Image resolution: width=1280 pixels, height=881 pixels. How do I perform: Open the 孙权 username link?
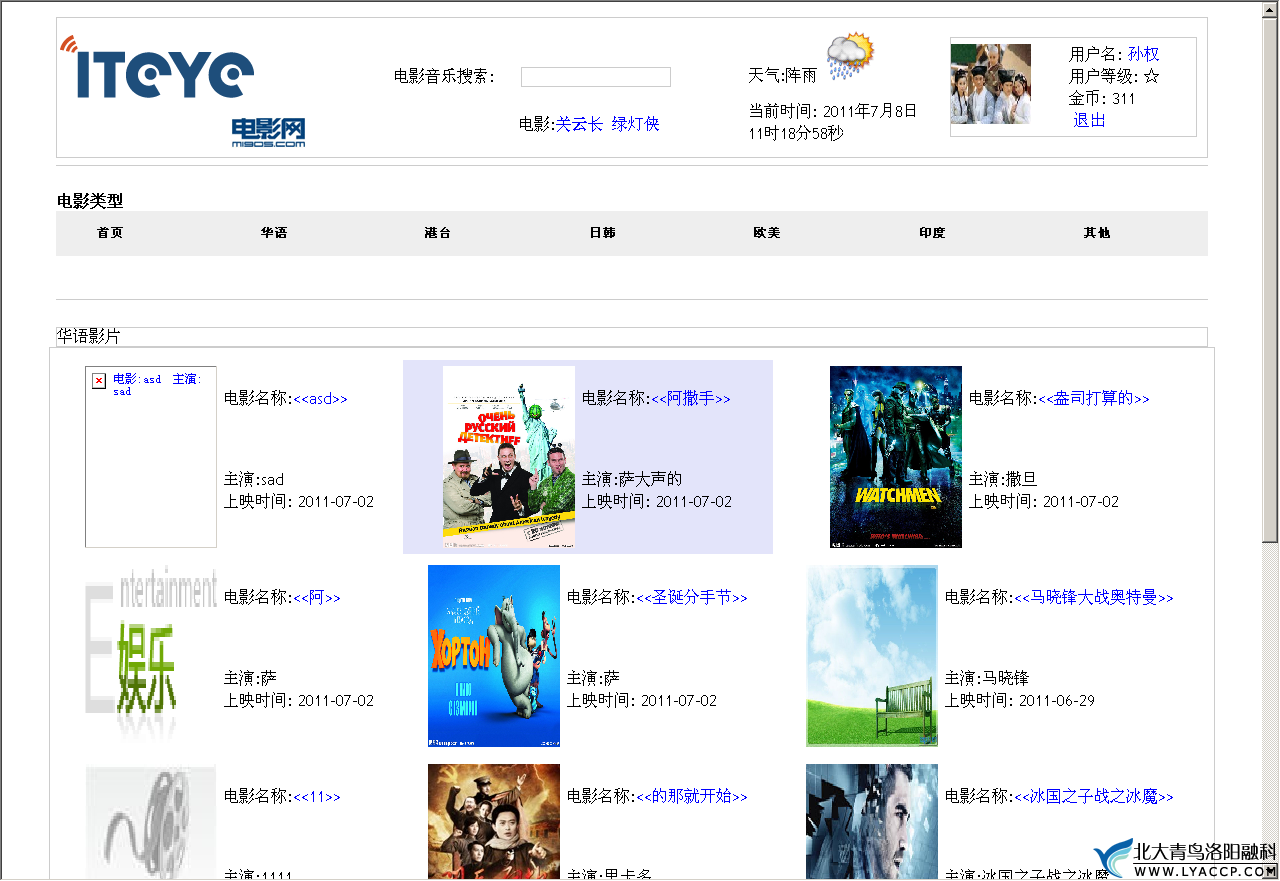click(x=1143, y=54)
